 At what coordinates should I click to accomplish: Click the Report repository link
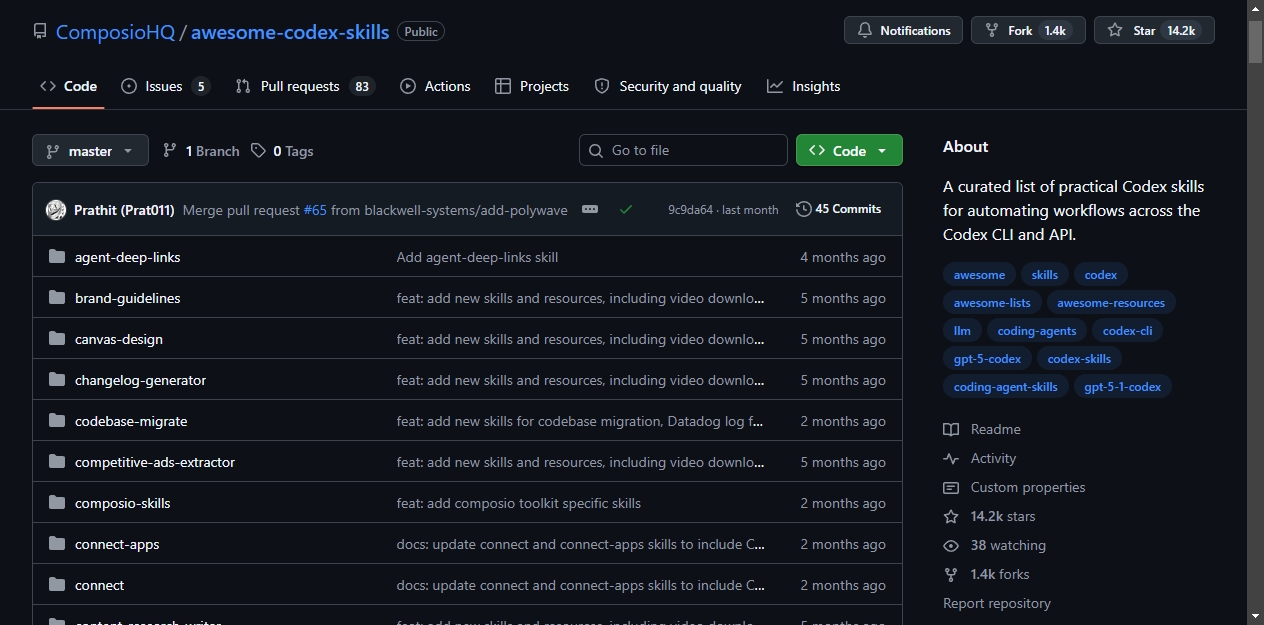997,603
